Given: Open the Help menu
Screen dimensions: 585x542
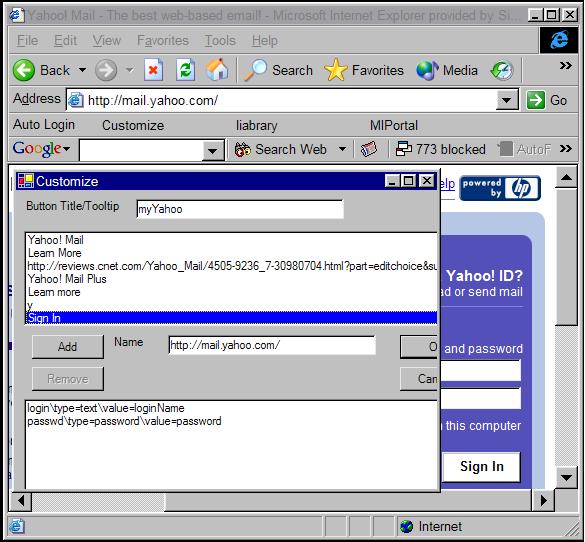Looking at the screenshot, I should click(265, 40).
